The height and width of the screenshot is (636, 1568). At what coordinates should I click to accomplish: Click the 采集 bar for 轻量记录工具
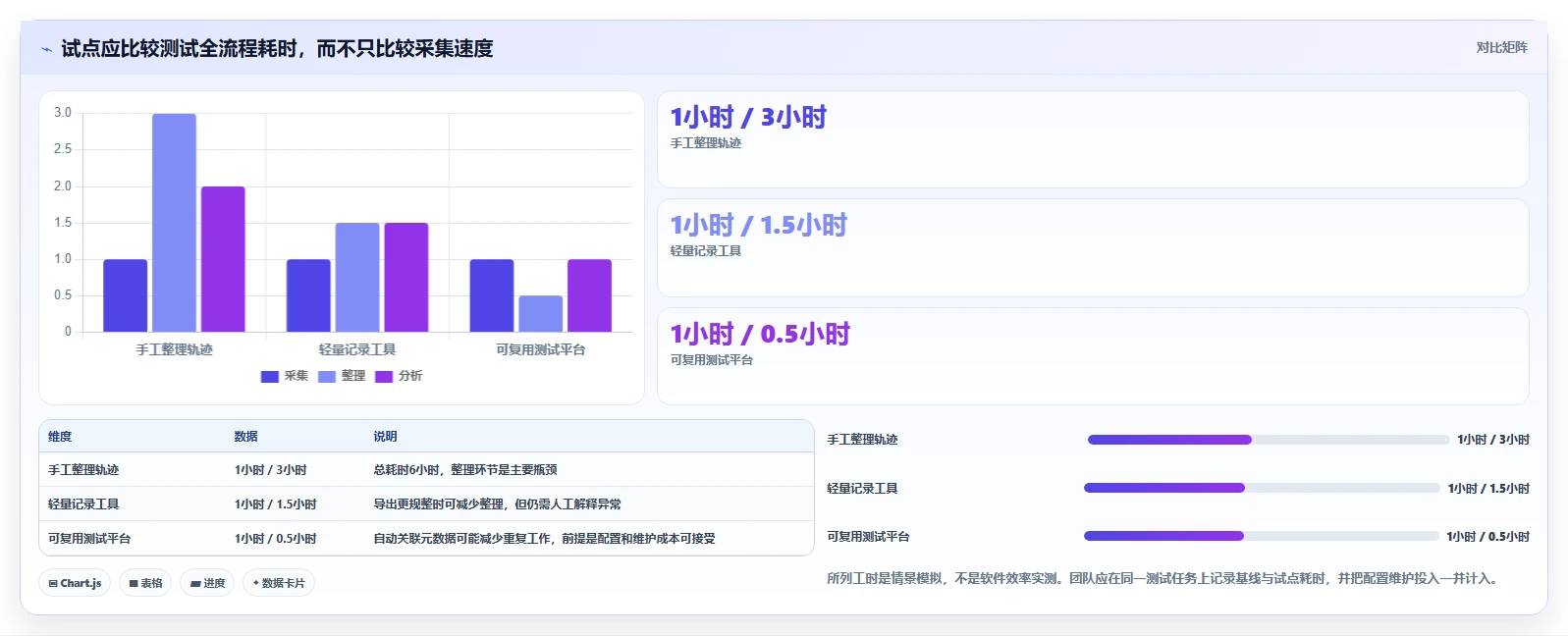coord(308,295)
